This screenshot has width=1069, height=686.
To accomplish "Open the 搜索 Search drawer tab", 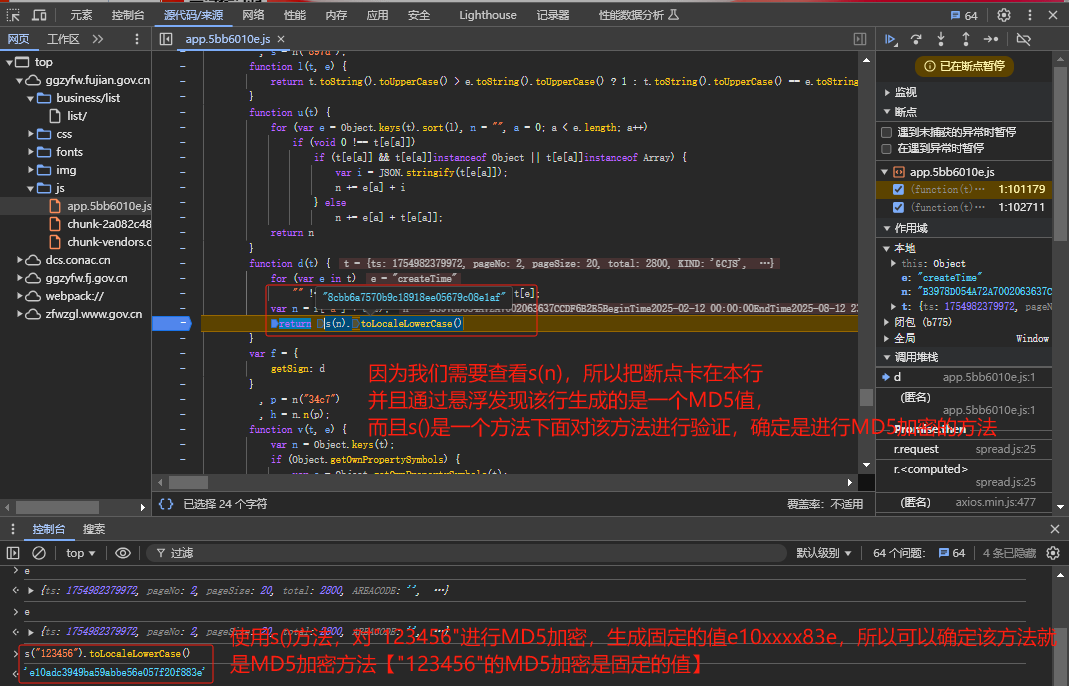I will tap(93, 529).
